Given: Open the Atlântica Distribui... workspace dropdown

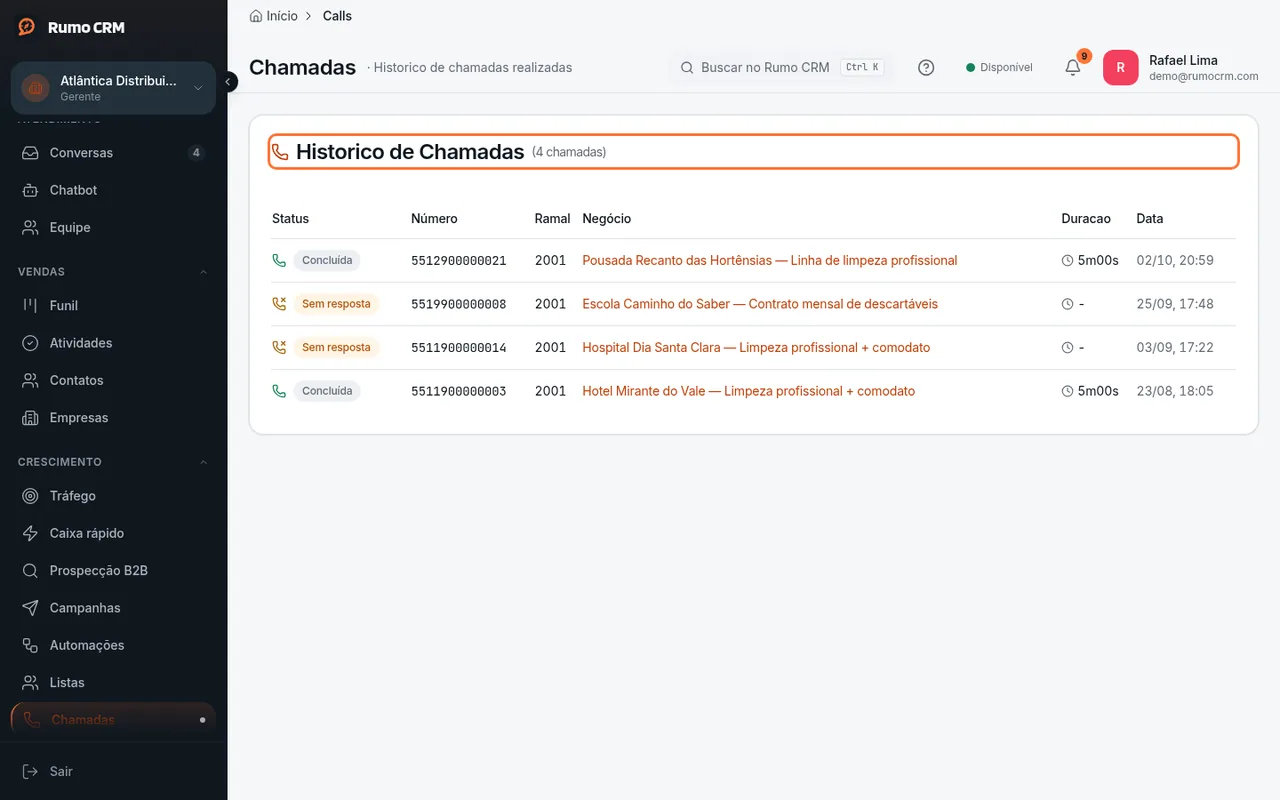Looking at the screenshot, I should click(113, 88).
